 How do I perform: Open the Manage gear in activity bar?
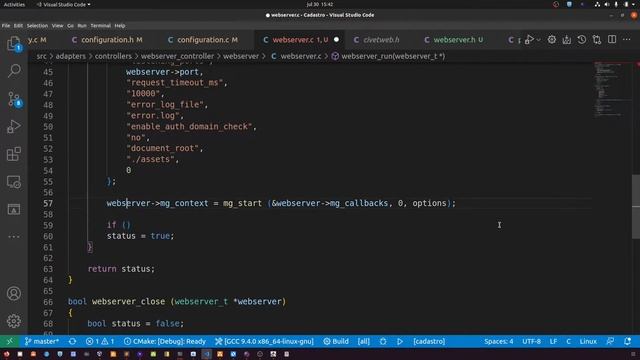pyautogui.click(x=14, y=321)
